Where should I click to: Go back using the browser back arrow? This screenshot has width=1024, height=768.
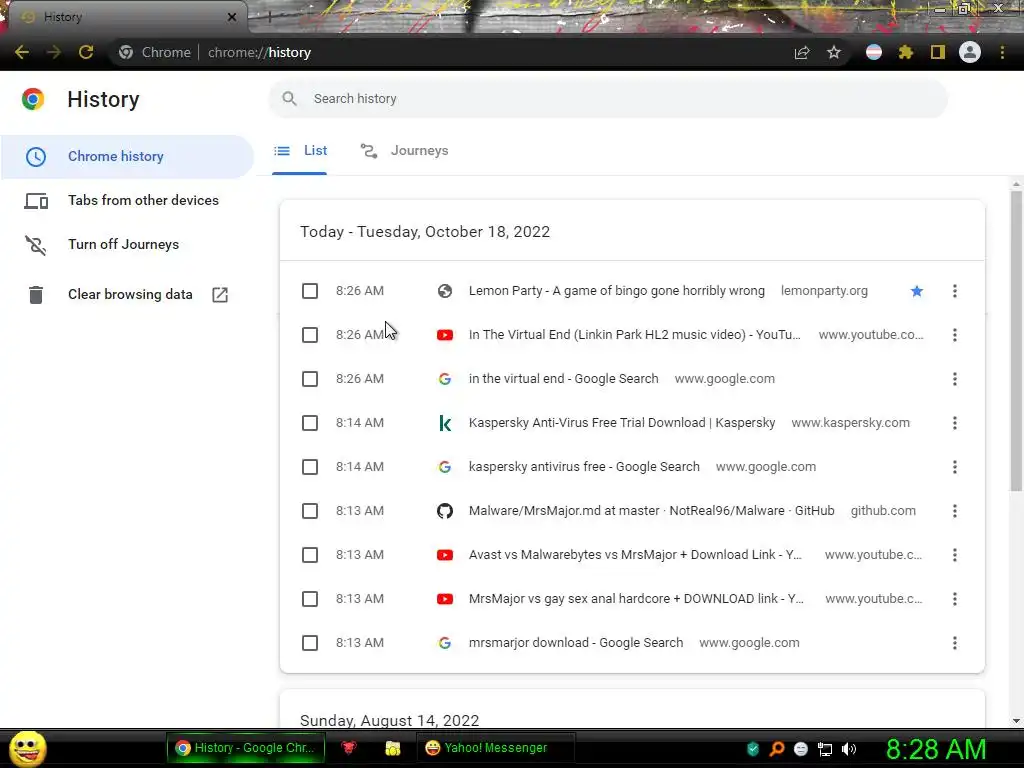coord(22,52)
